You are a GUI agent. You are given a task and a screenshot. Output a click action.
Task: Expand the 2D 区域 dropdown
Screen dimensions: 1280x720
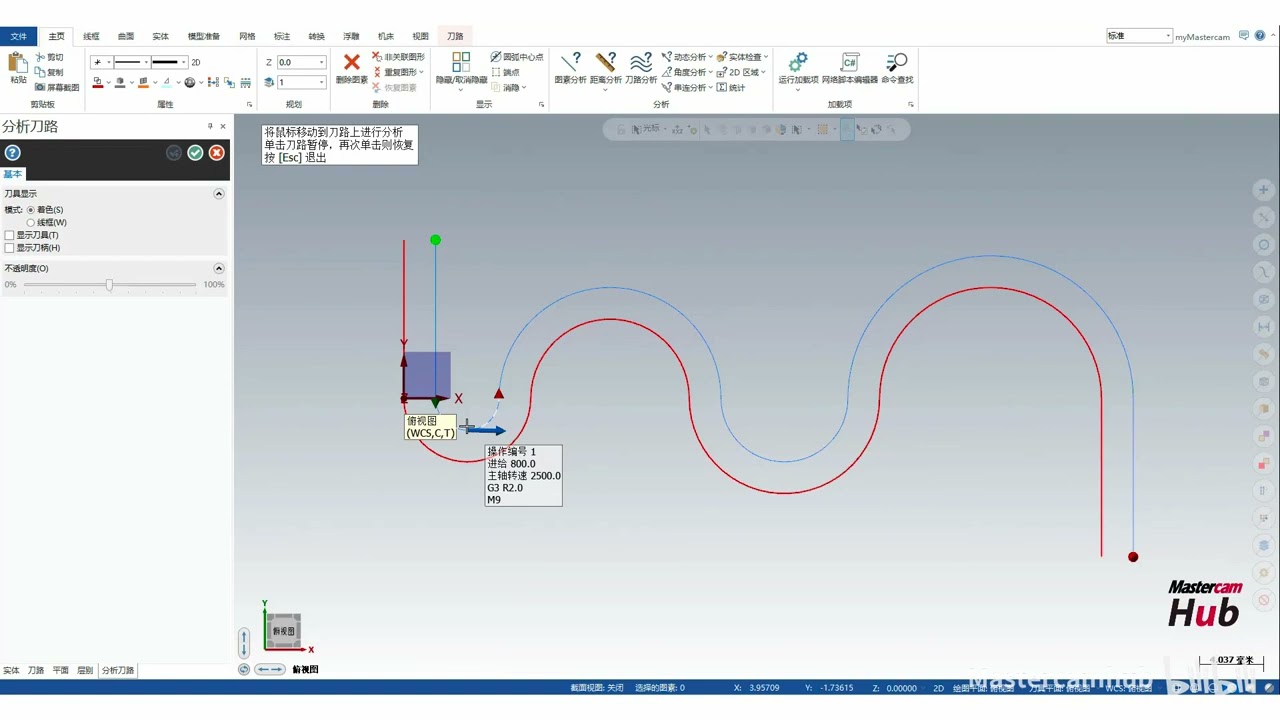pos(764,72)
